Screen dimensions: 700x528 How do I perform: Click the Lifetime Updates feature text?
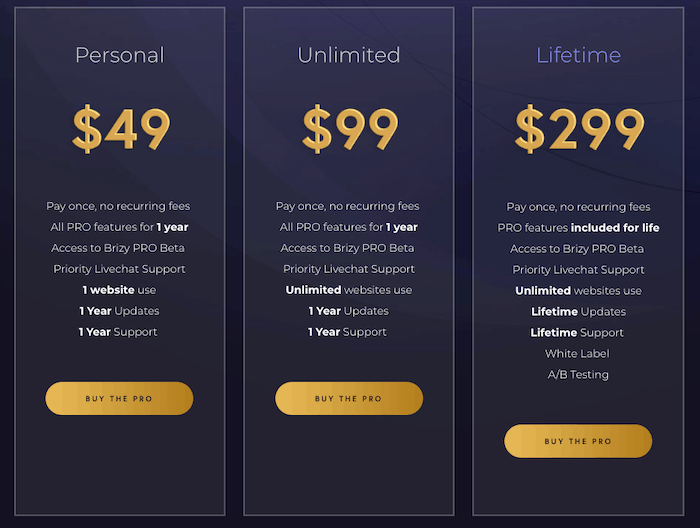578,312
